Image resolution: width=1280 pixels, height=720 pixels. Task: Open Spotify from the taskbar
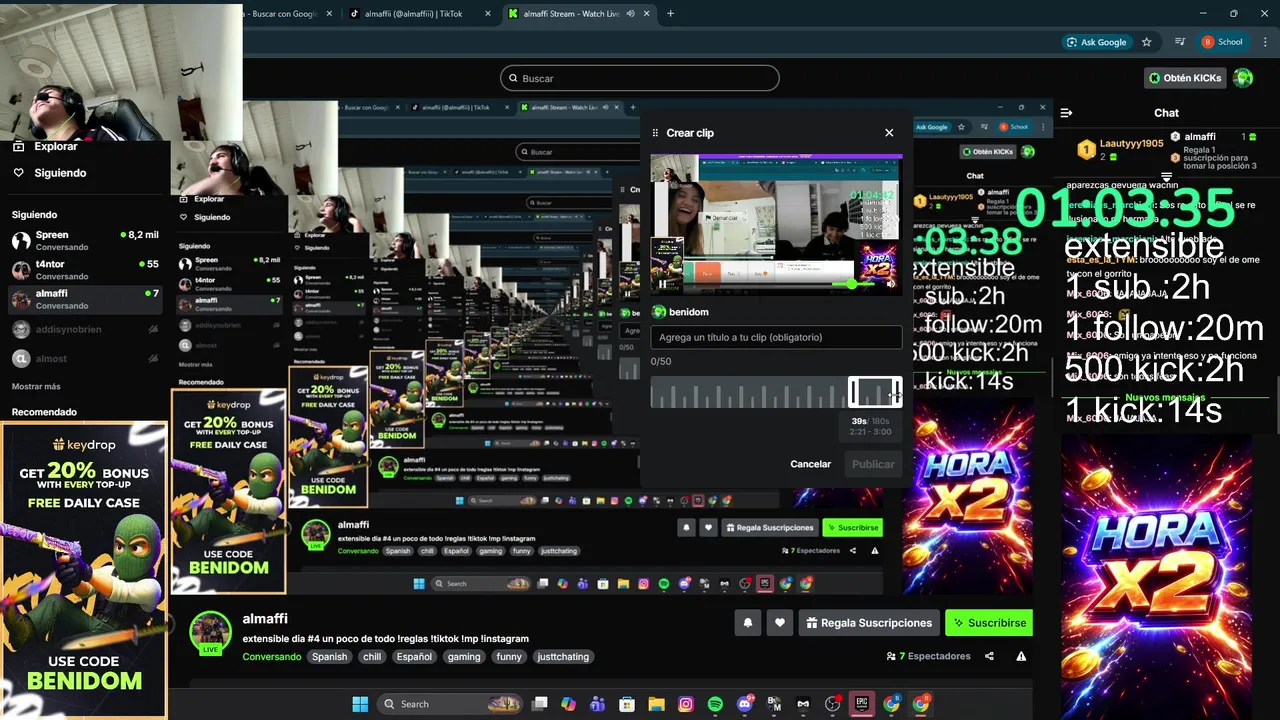715,704
